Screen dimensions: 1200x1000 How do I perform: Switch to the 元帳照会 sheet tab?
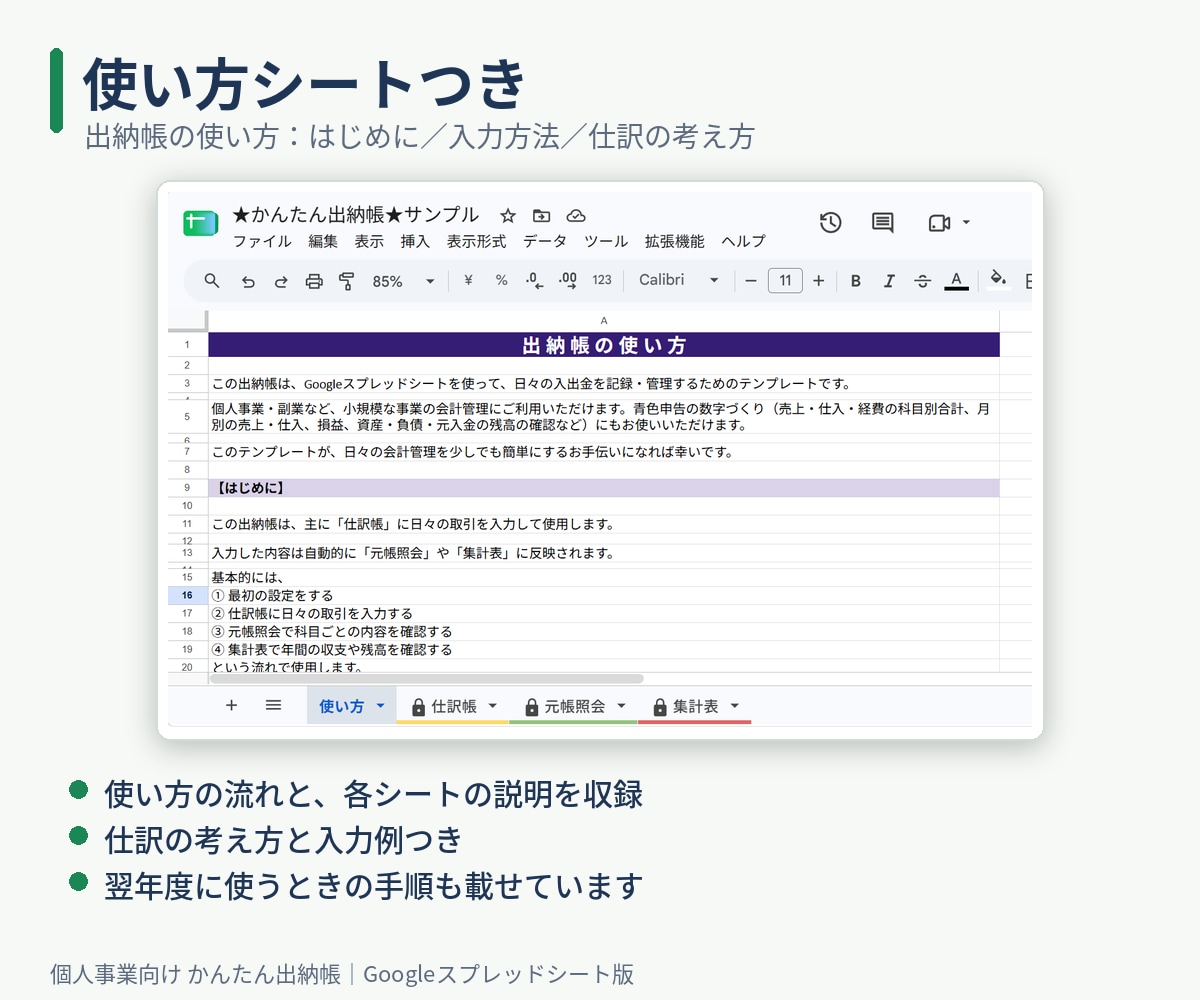(574, 706)
